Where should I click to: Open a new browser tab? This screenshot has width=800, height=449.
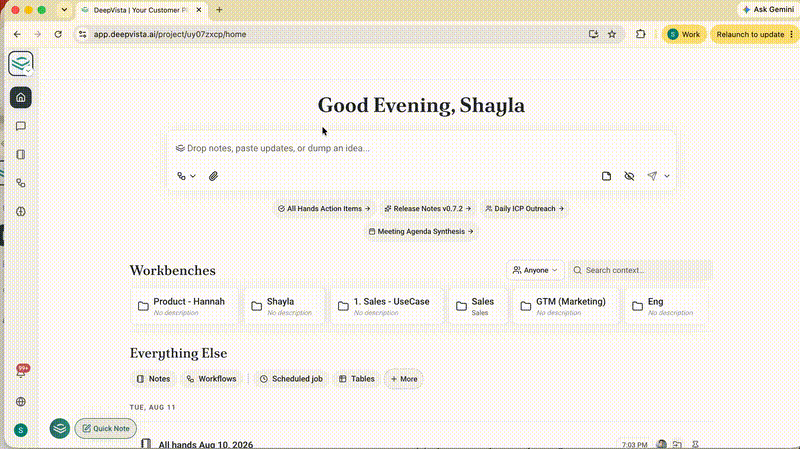coord(219,10)
